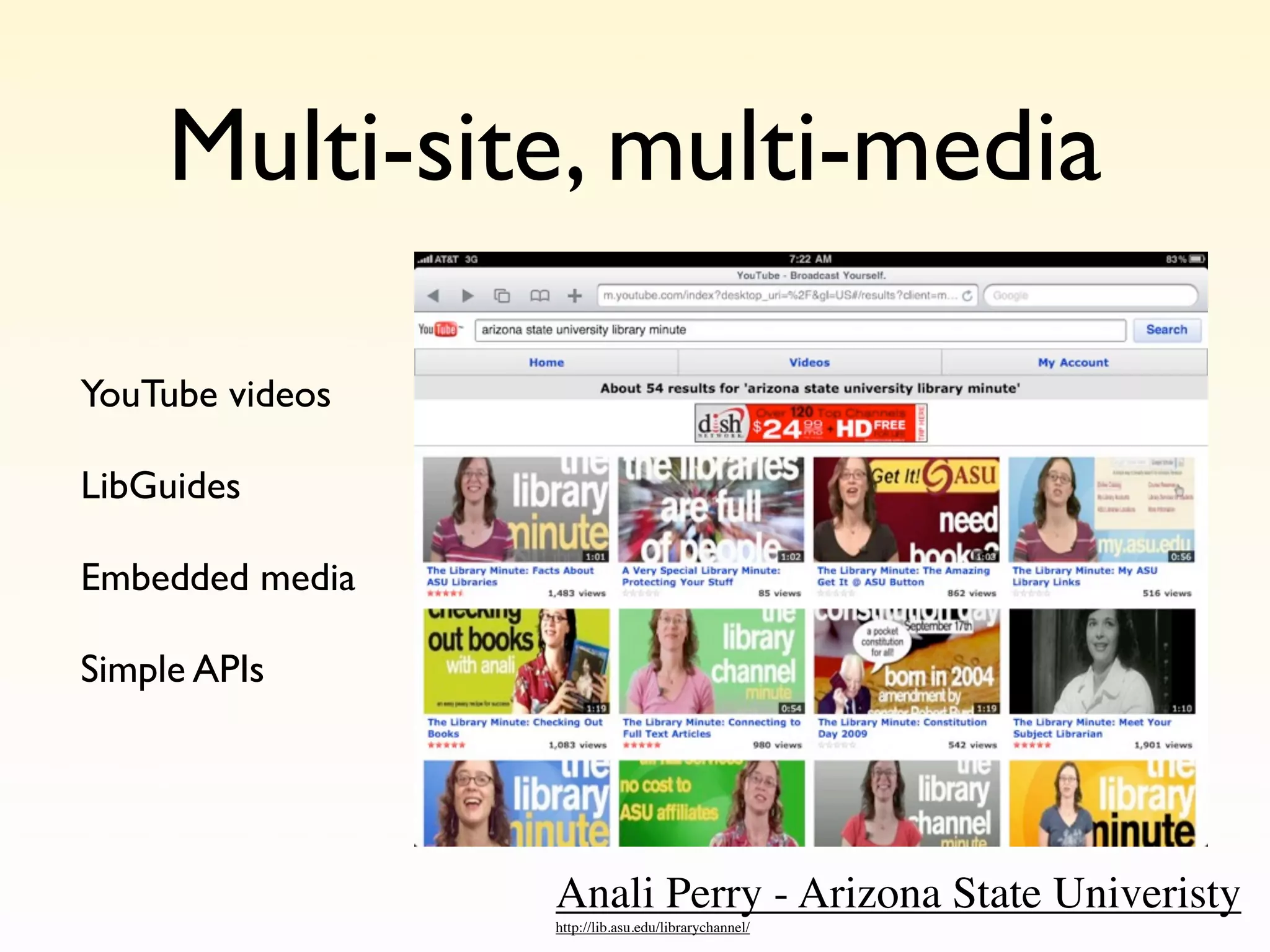1270x952 pixels.
Task: Click star rating under Checking Out Books
Action: 446,745
